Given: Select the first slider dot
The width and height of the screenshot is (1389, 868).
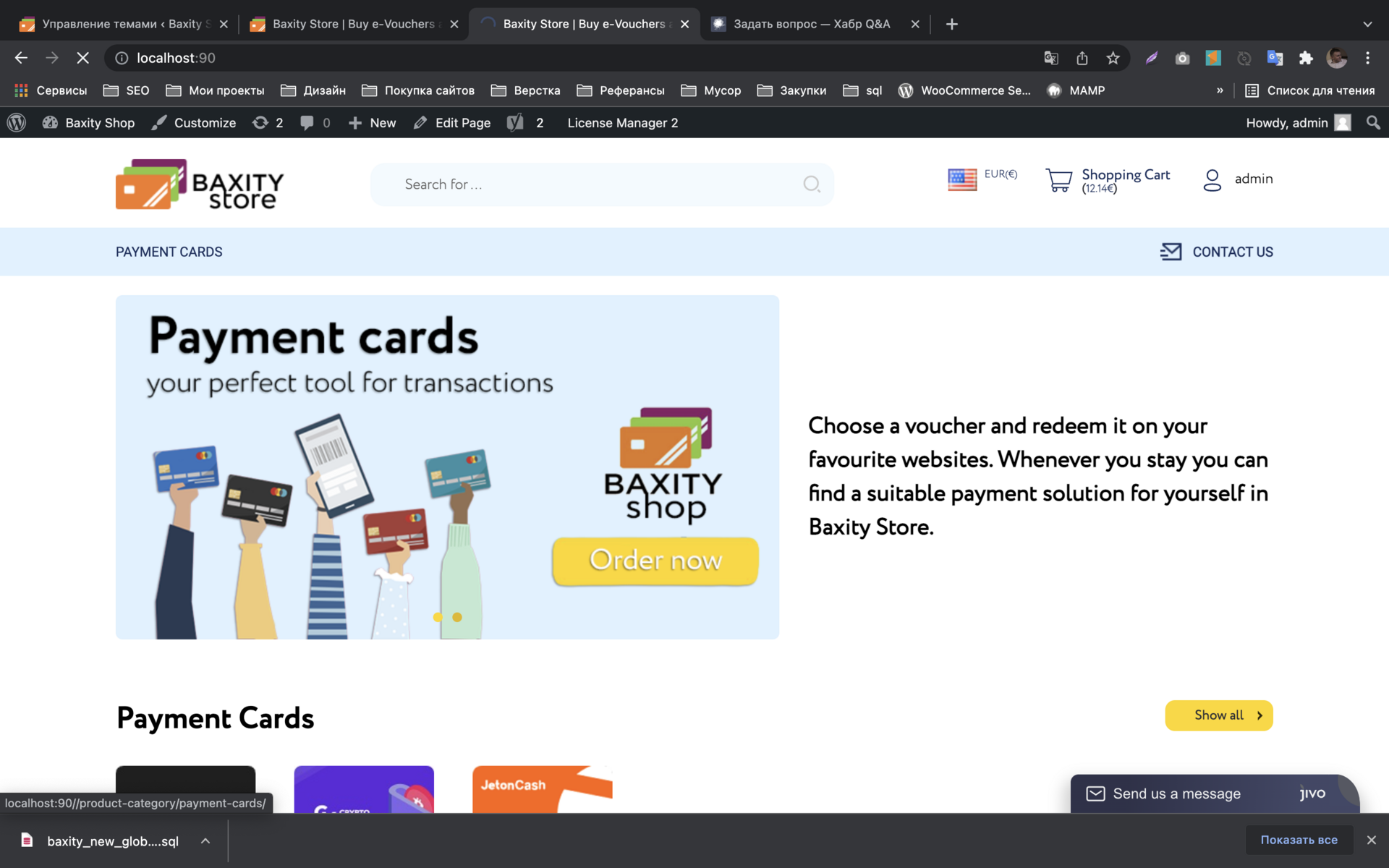Looking at the screenshot, I should (x=438, y=617).
